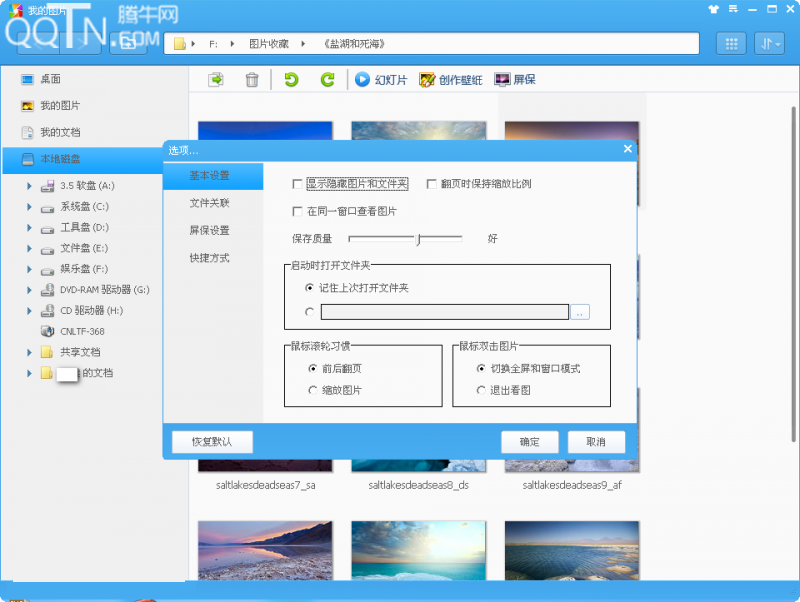Click the delete trash can icon
The image size is (800, 602).
click(x=252, y=80)
